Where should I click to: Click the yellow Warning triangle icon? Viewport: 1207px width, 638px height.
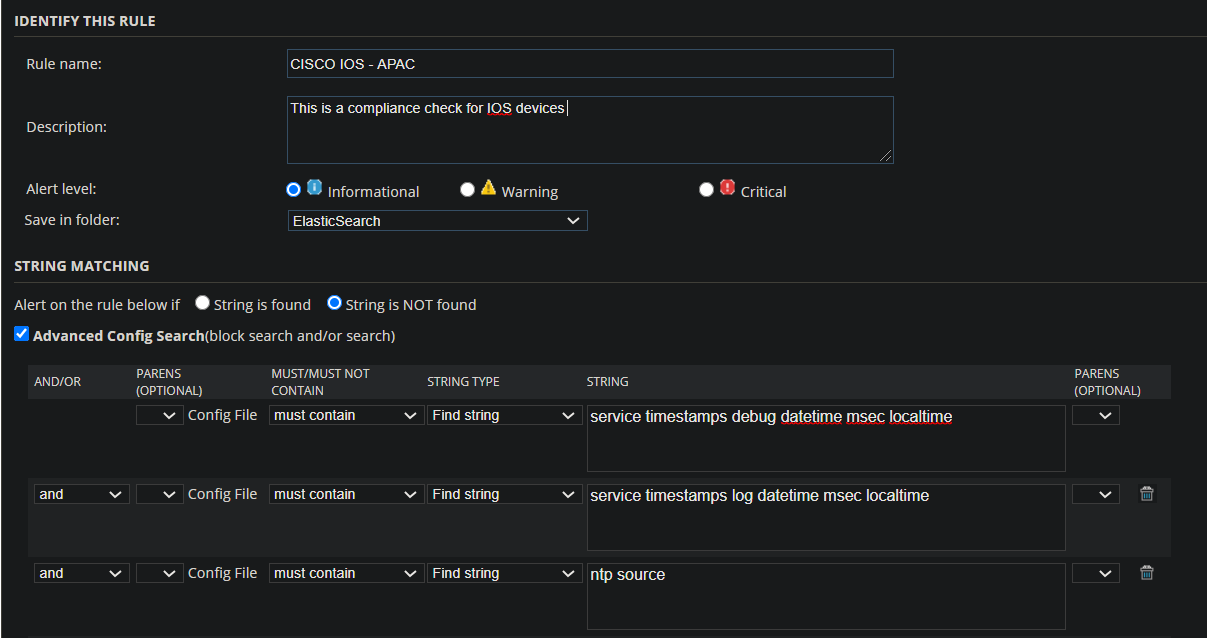pyautogui.click(x=488, y=187)
